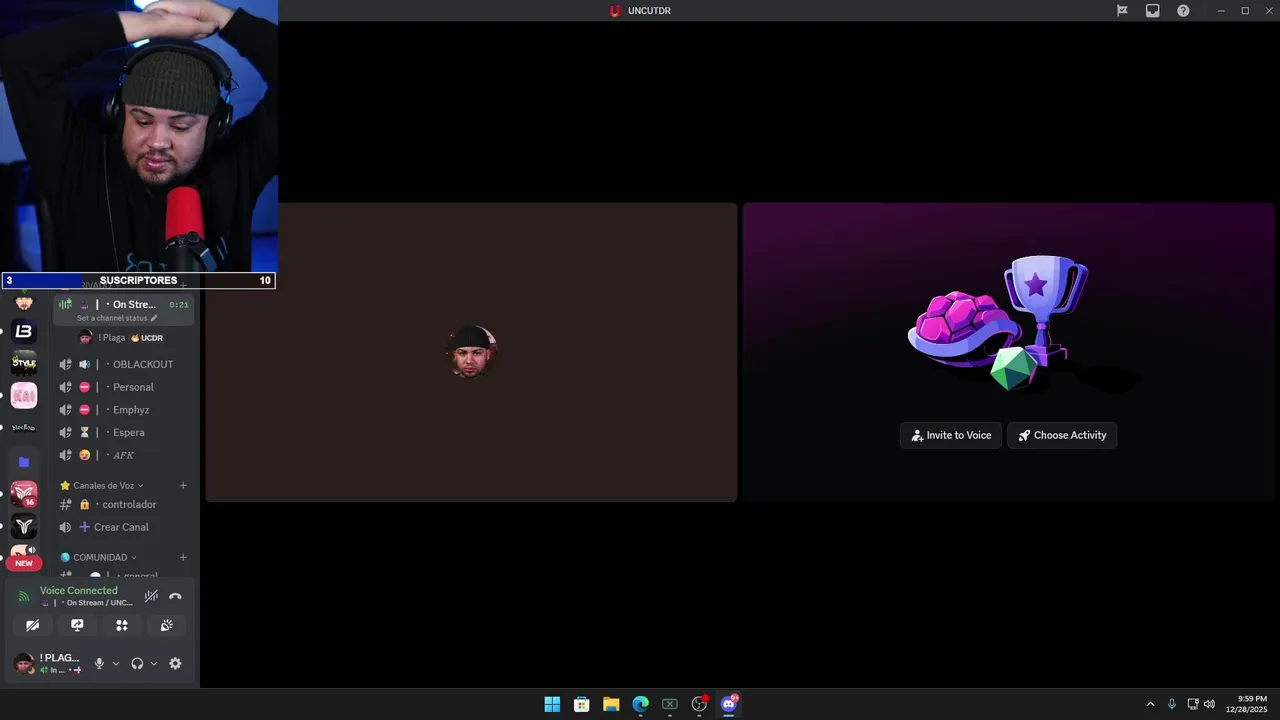This screenshot has width=1280, height=720.
Task: Mute the microphone in user panel
Action: [x=99, y=663]
